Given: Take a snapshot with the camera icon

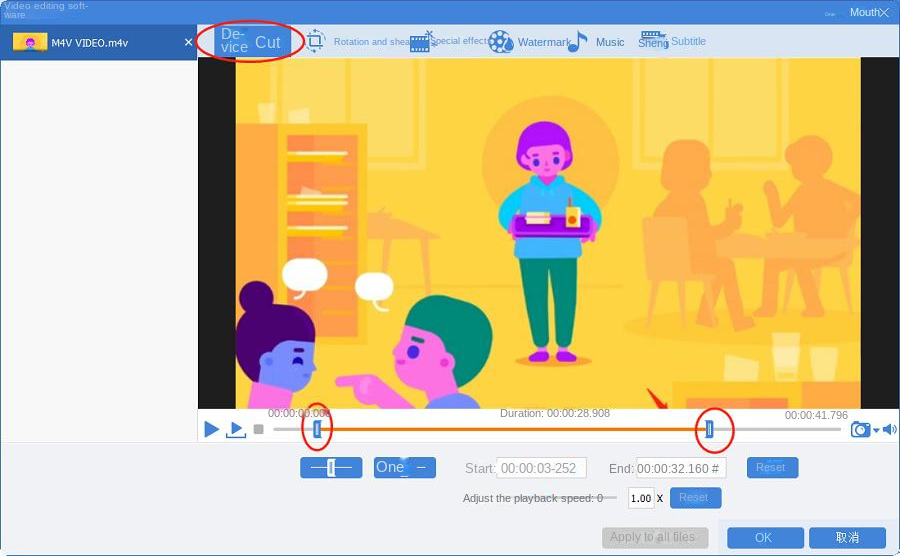Looking at the screenshot, I should [x=859, y=429].
